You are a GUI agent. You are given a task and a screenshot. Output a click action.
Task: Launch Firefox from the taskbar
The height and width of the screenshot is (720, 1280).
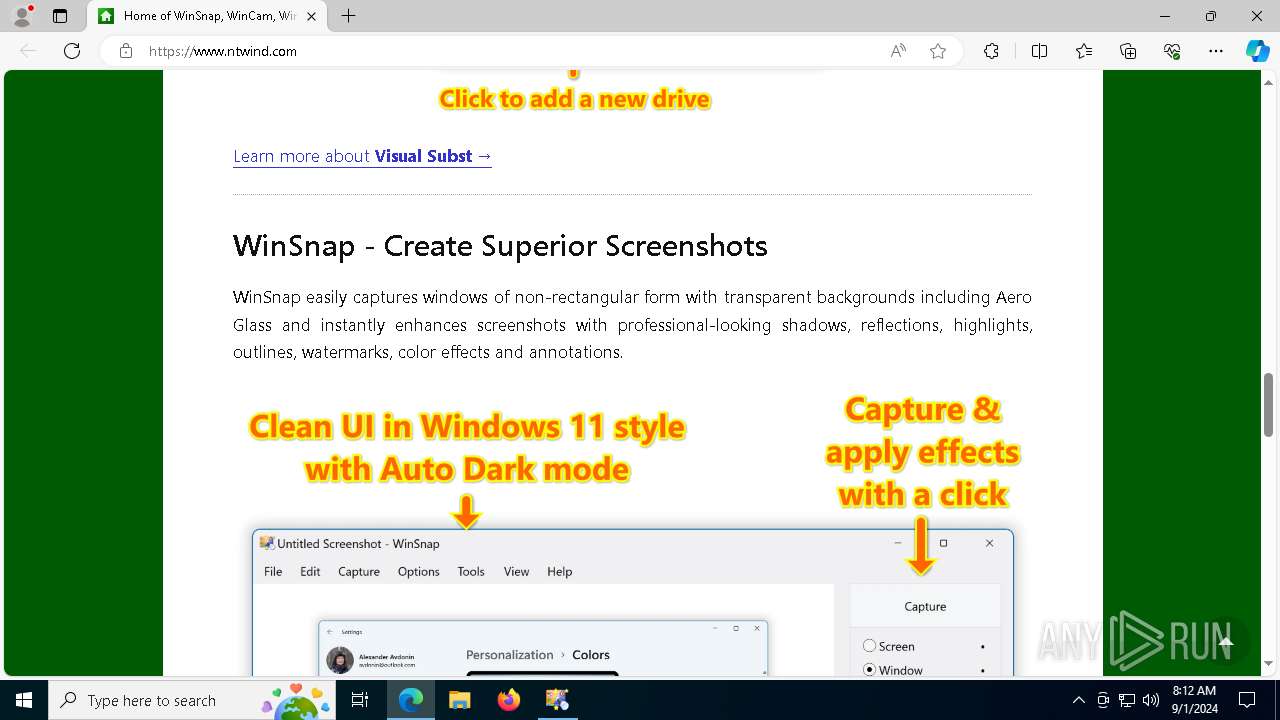(509, 700)
